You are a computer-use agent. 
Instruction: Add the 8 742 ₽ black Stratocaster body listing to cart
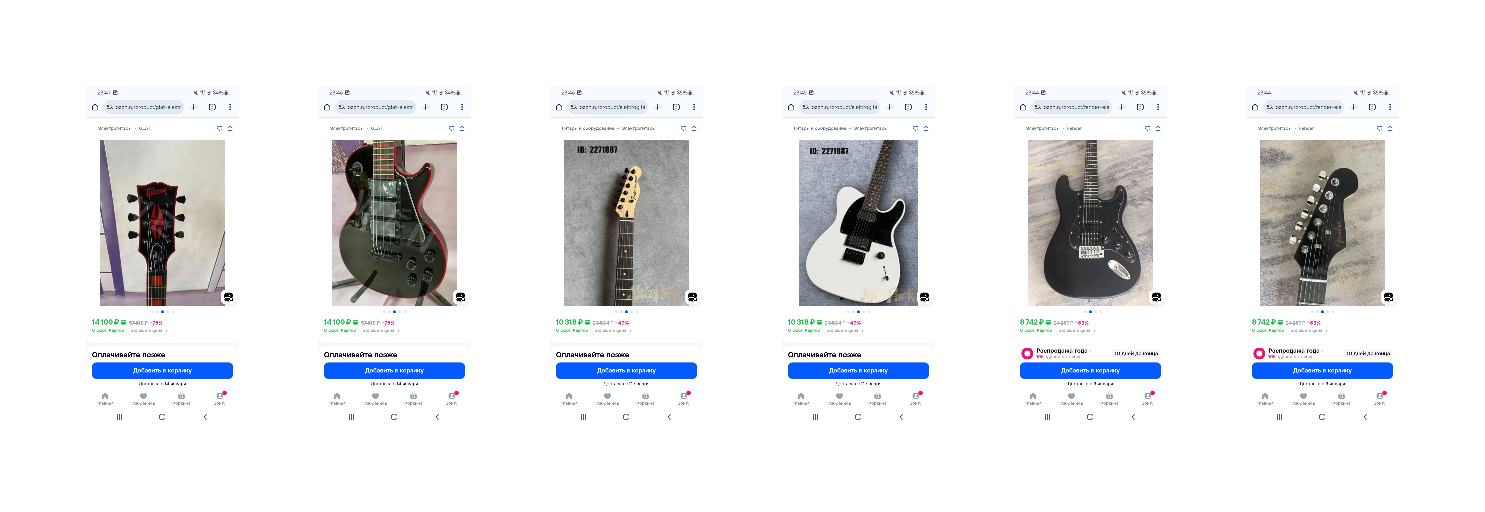pos(1090,370)
